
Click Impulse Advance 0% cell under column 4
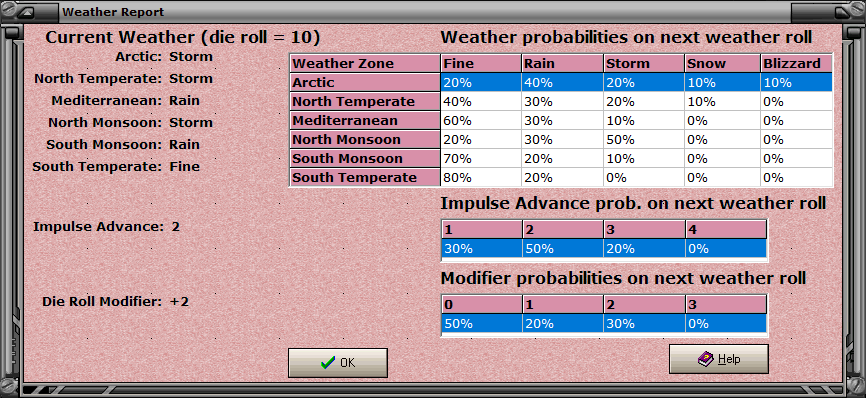click(x=726, y=248)
